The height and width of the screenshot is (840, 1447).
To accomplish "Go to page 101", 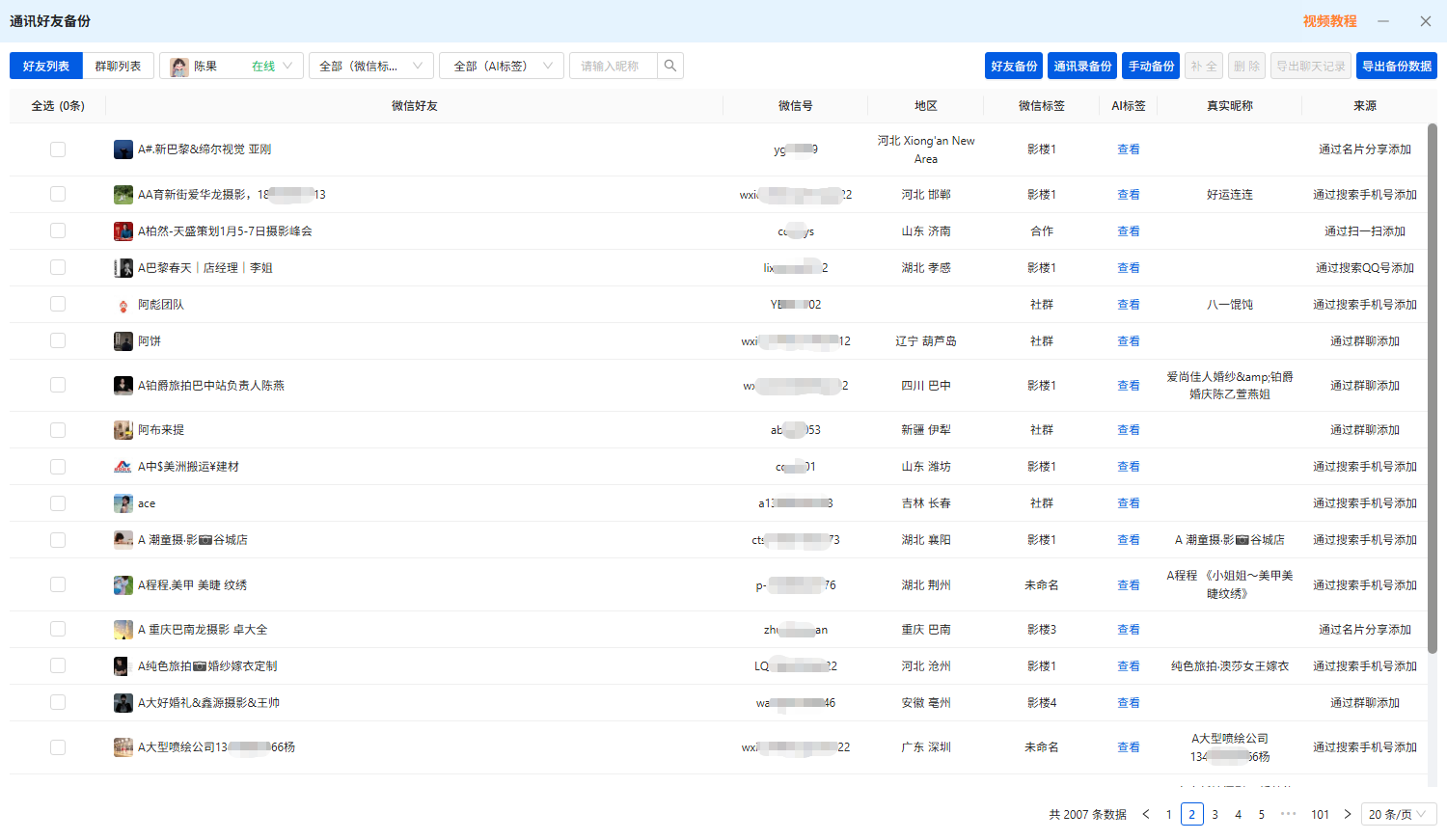I will point(1321,815).
